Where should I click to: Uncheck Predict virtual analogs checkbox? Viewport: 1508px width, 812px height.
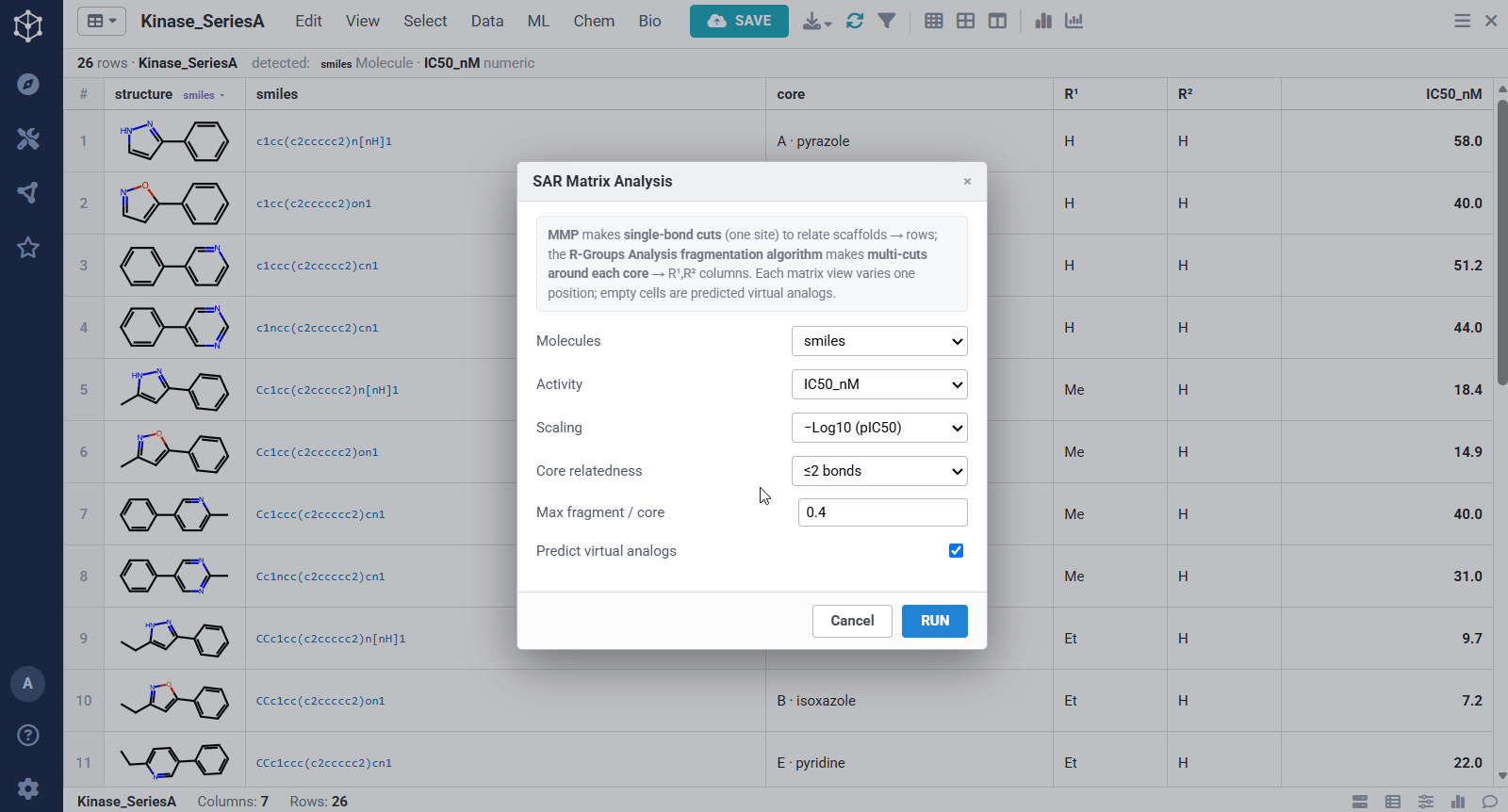click(956, 550)
